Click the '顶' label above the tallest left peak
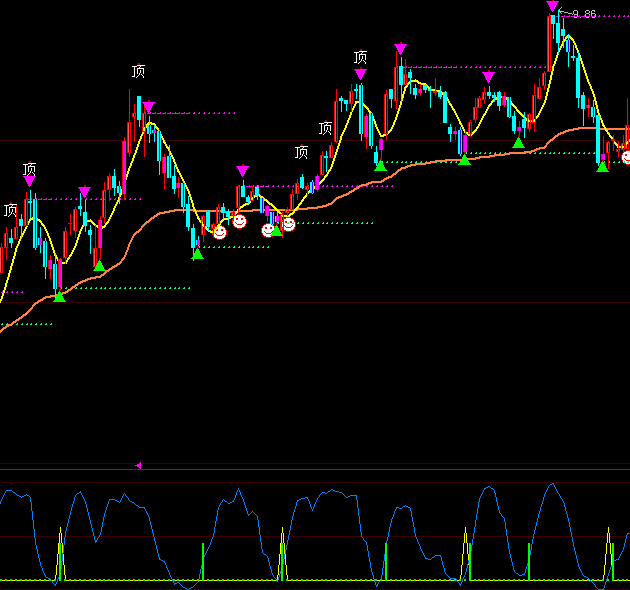Screen dimensions: 630x590 tap(138, 71)
